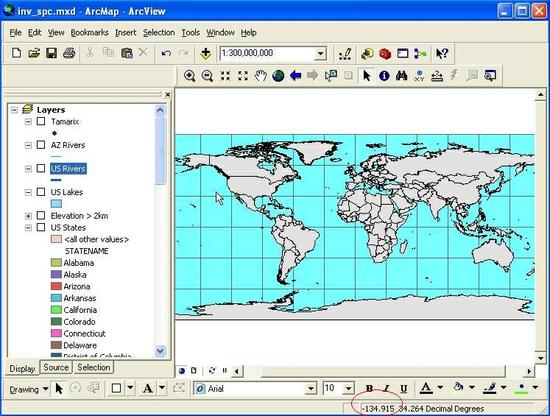The width and height of the screenshot is (550, 416).
Task: Open the Drawing menu dropdown
Action: (x=29, y=389)
